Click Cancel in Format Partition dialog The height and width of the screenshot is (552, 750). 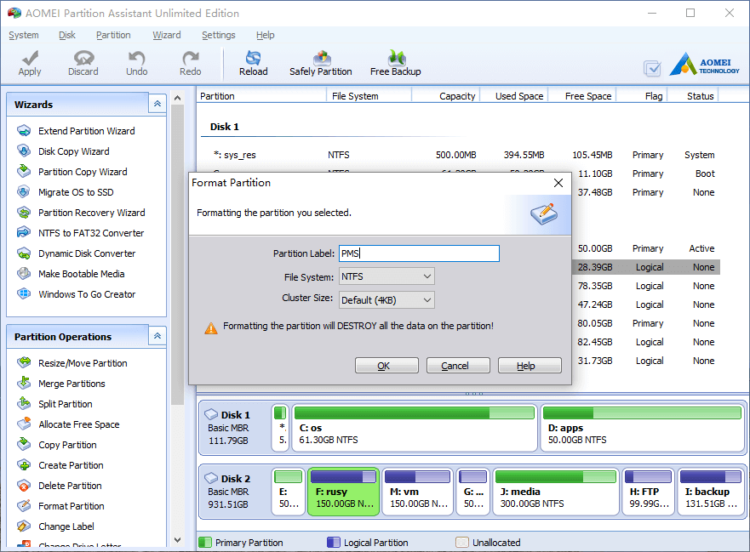click(458, 365)
